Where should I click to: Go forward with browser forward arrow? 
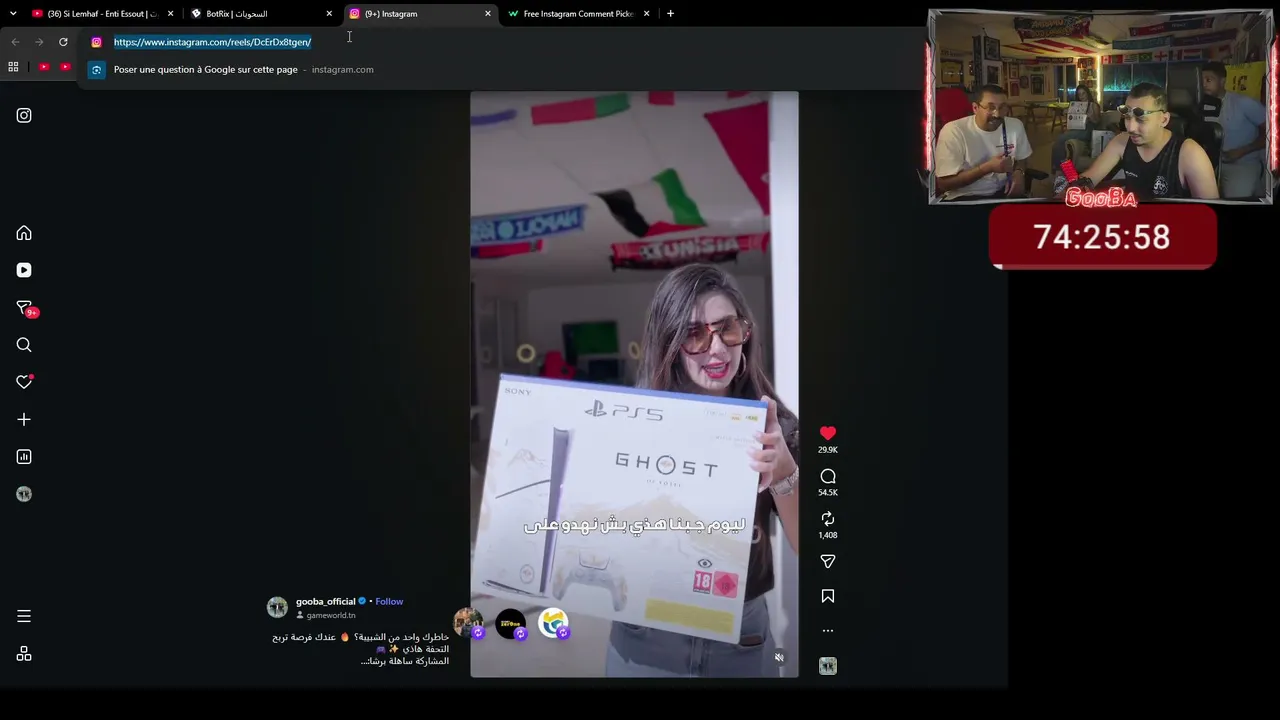[39, 42]
